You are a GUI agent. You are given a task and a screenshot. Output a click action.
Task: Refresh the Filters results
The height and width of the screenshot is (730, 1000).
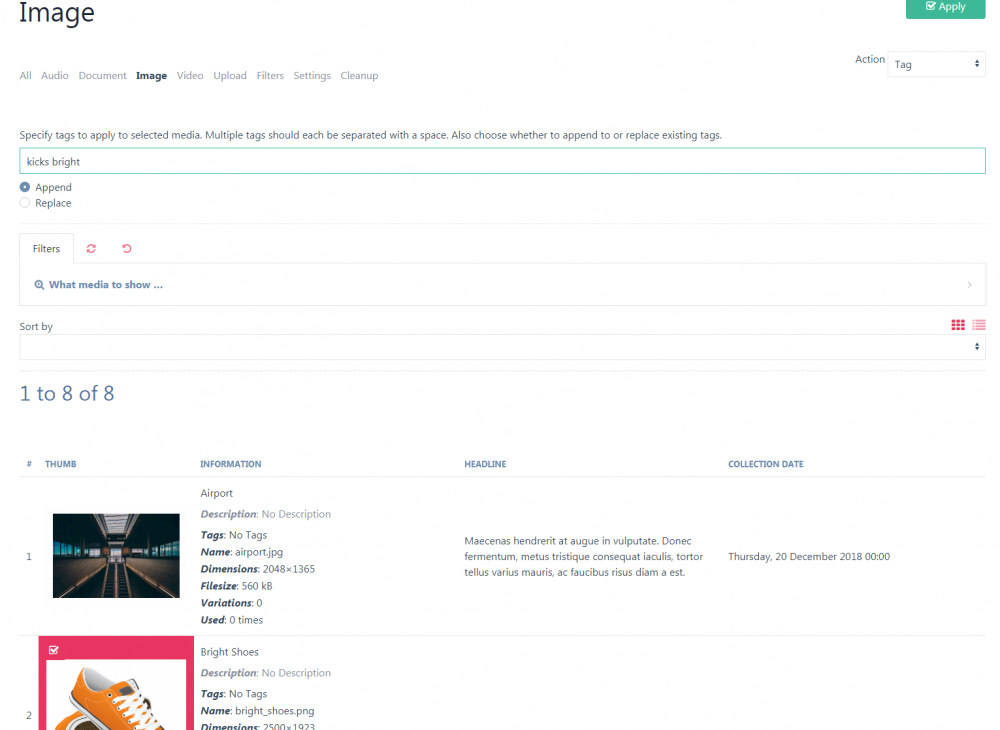click(91, 248)
